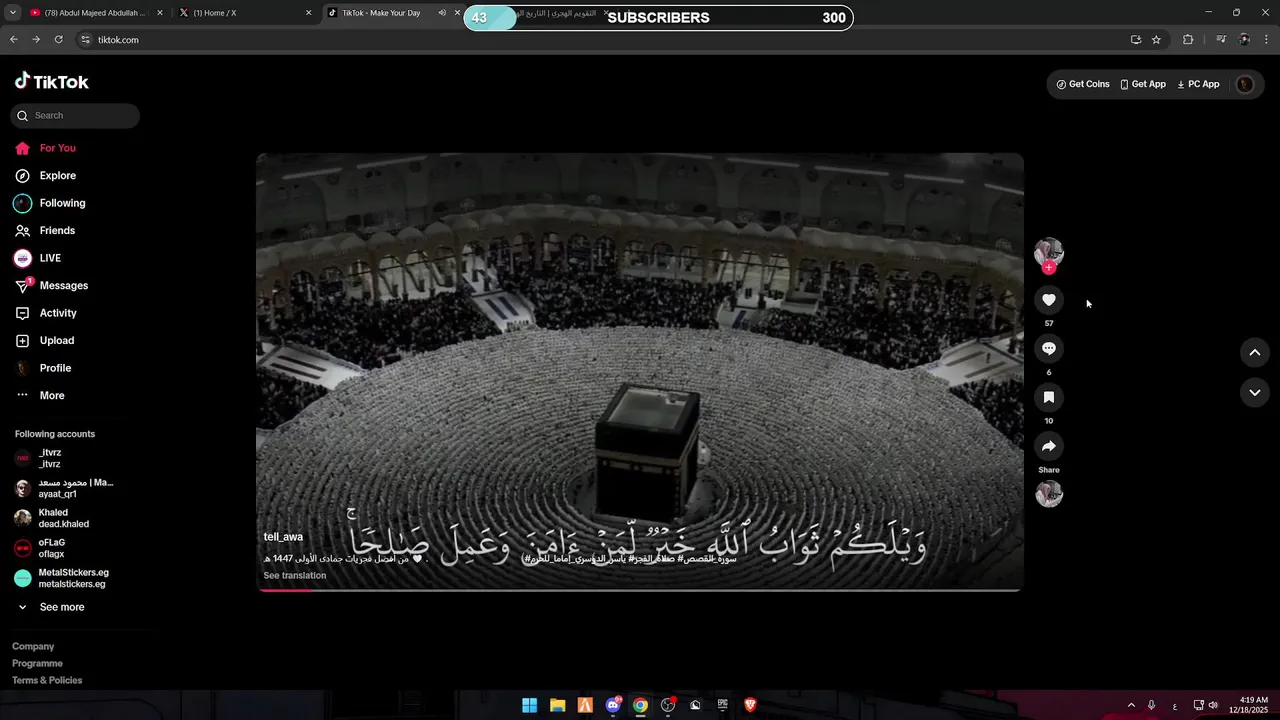
Task: Click the search magnifier icon
Action: [22, 116]
